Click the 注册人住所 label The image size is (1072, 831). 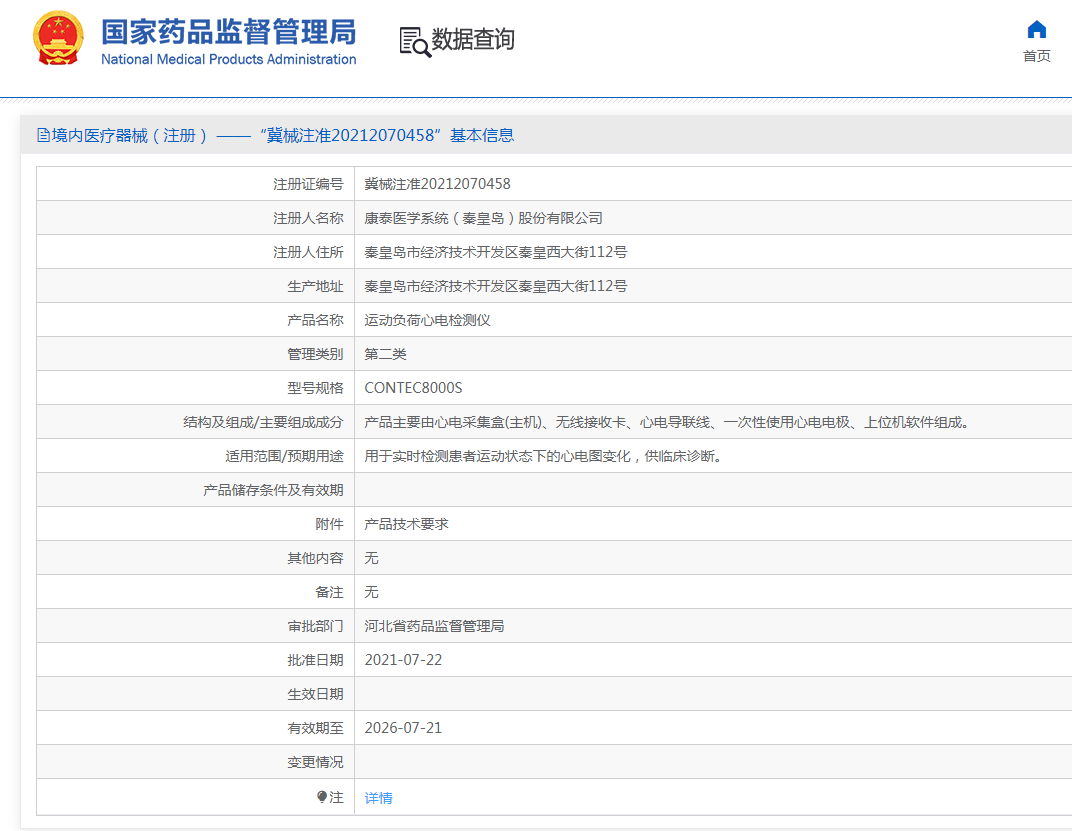[308, 252]
